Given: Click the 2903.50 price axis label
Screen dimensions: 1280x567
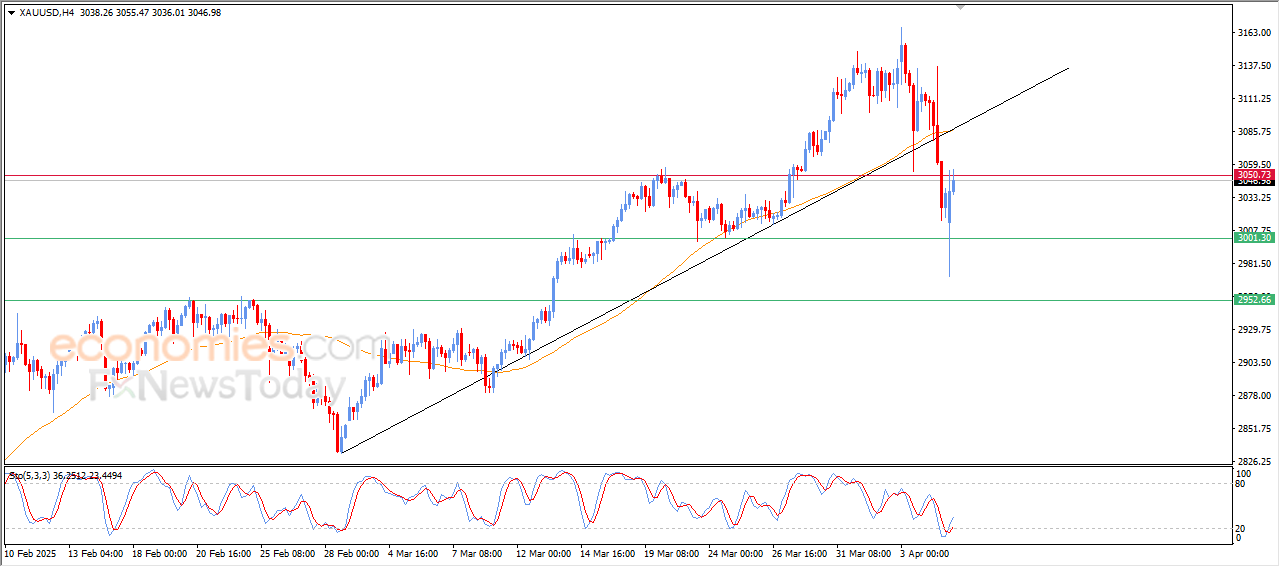Looking at the screenshot, I should 1254,363.
